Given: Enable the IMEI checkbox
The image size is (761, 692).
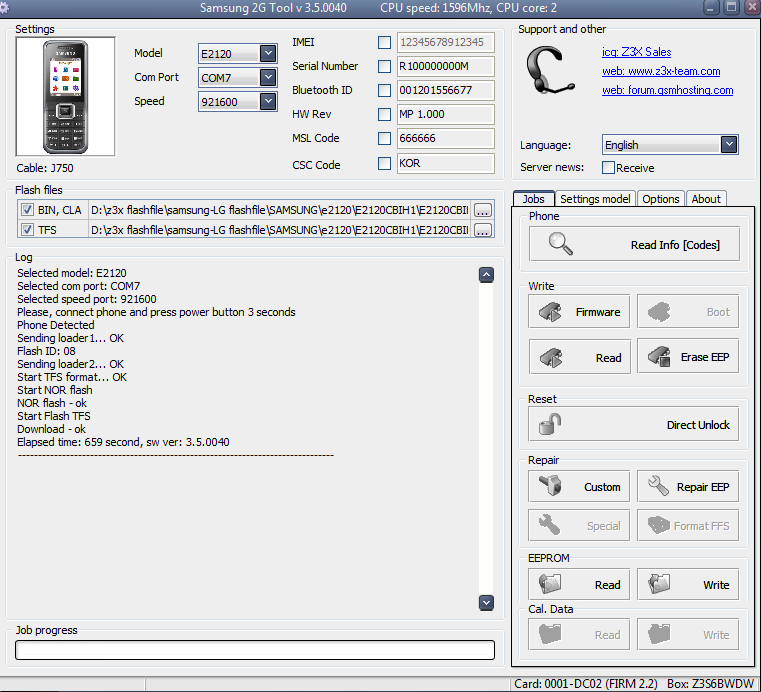Looking at the screenshot, I should point(384,43).
